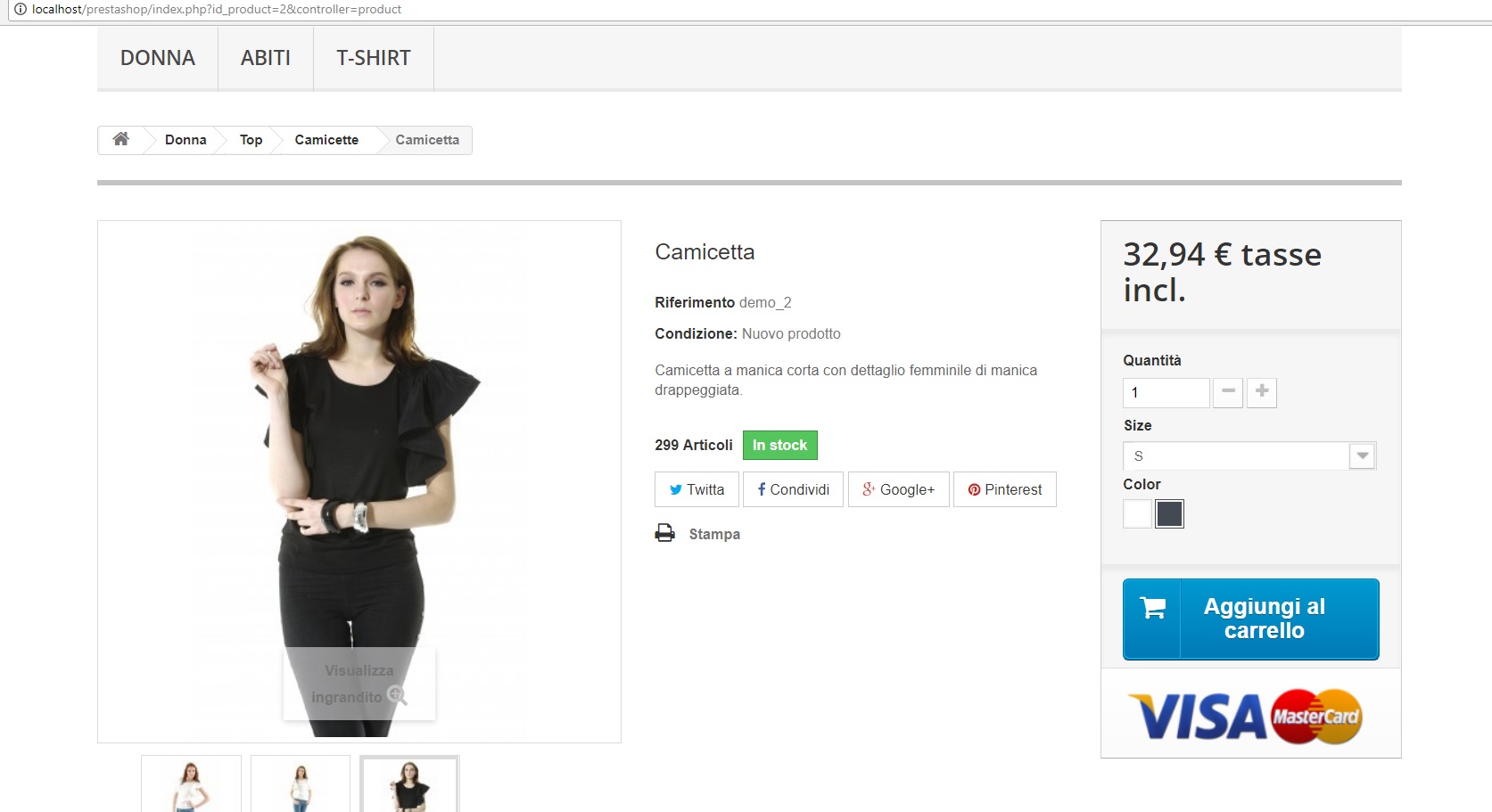Viewport: 1492px width, 812px height.
Task: Click the main product image
Action: click(359, 481)
